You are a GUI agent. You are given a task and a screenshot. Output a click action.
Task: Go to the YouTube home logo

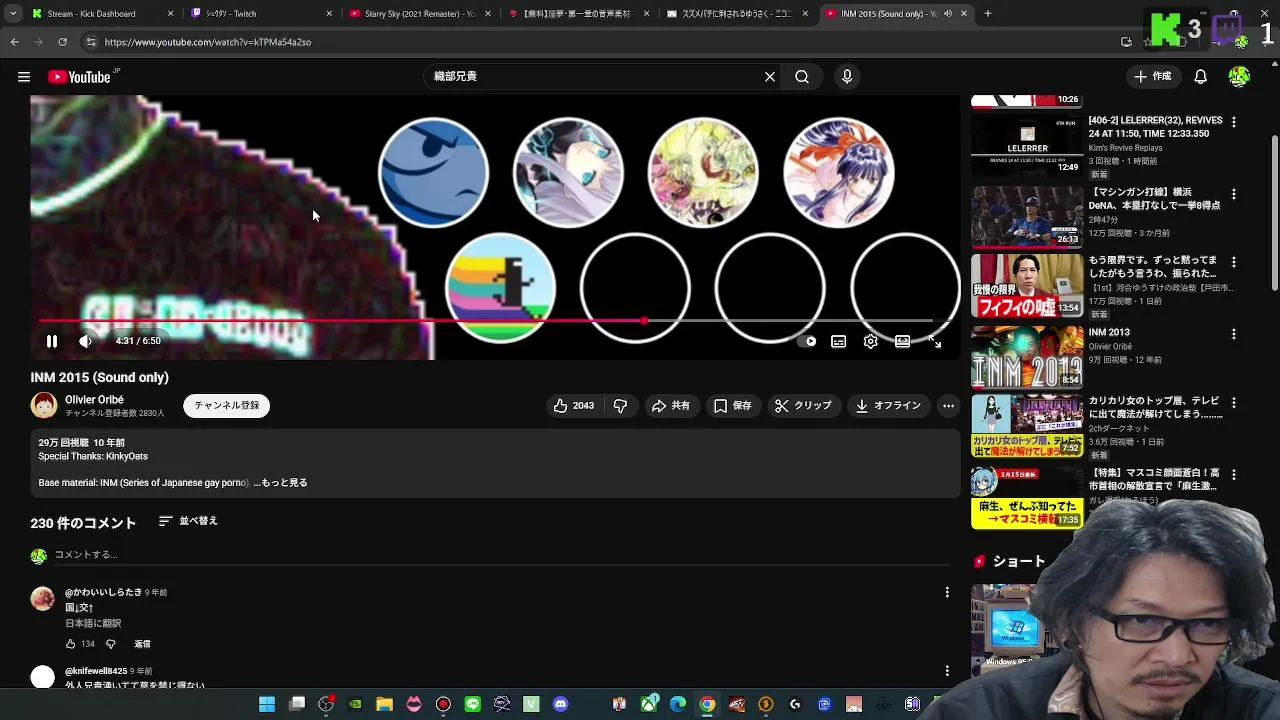click(79, 77)
